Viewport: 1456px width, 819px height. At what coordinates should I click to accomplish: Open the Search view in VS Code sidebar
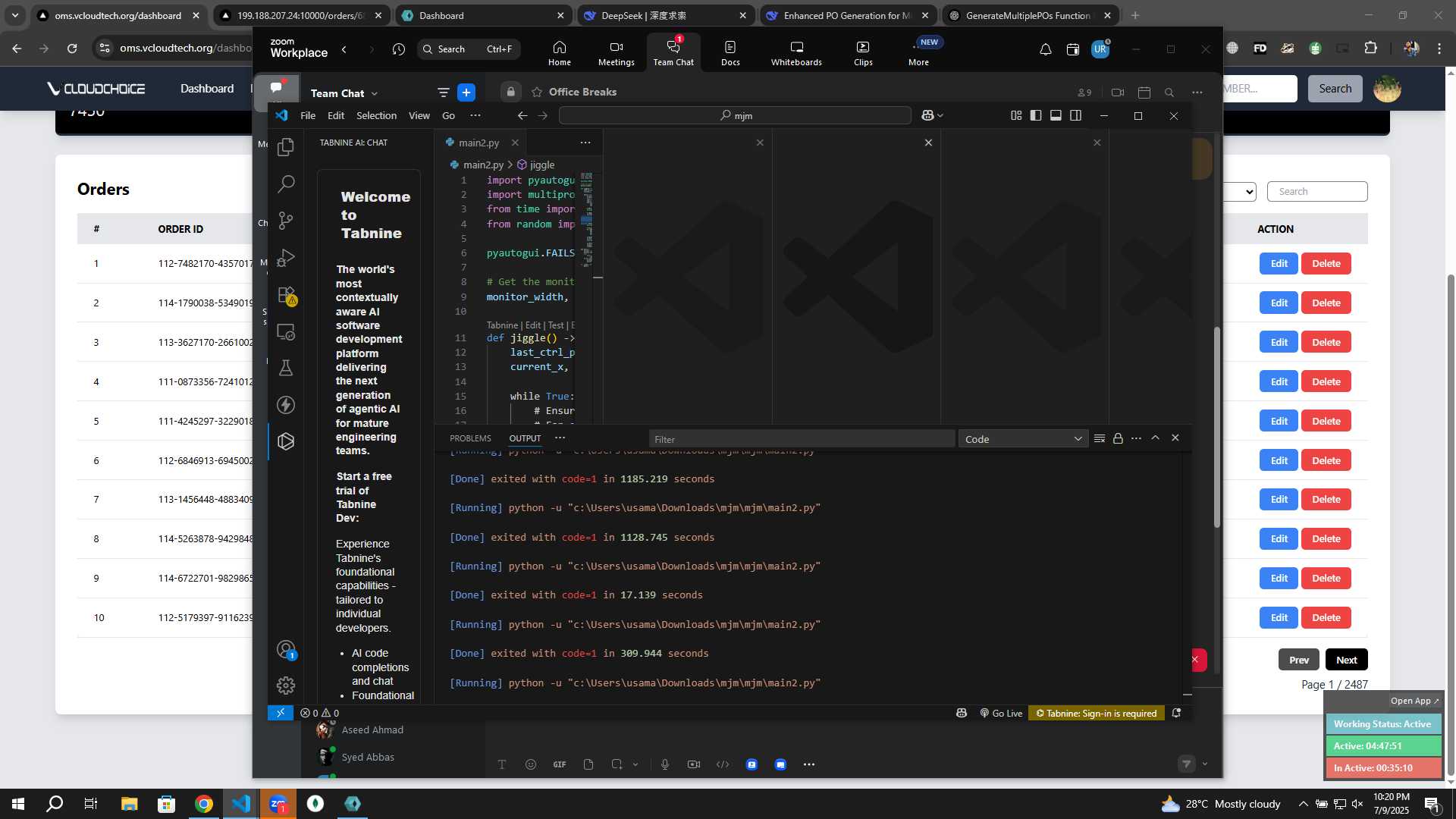coord(286,184)
